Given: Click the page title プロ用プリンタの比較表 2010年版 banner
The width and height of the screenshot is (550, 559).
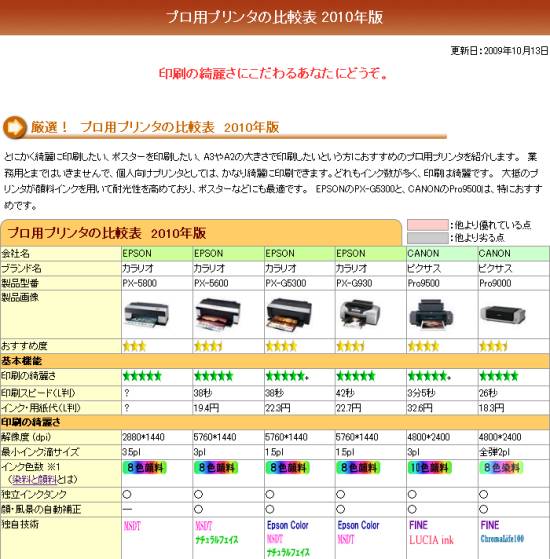Looking at the screenshot, I should [275, 17].
